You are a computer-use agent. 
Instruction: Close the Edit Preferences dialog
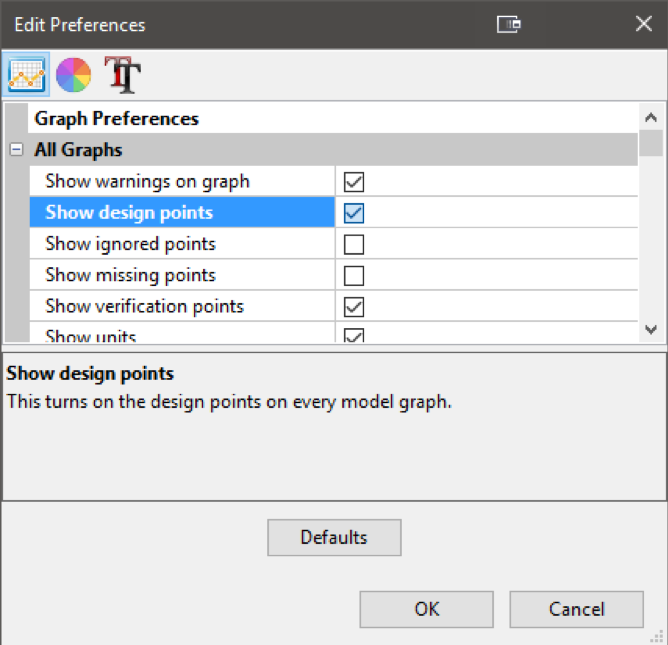643,25
